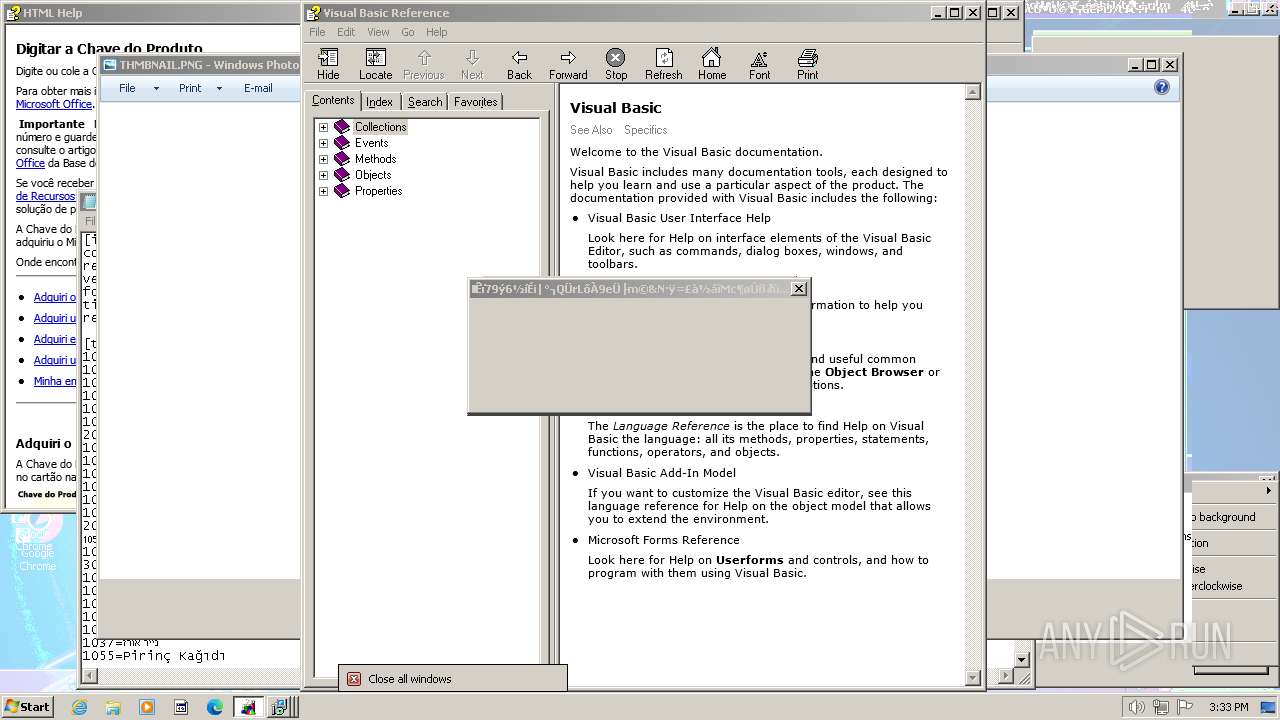
Task: Click the Specifics link
Action: coord(645,130)
